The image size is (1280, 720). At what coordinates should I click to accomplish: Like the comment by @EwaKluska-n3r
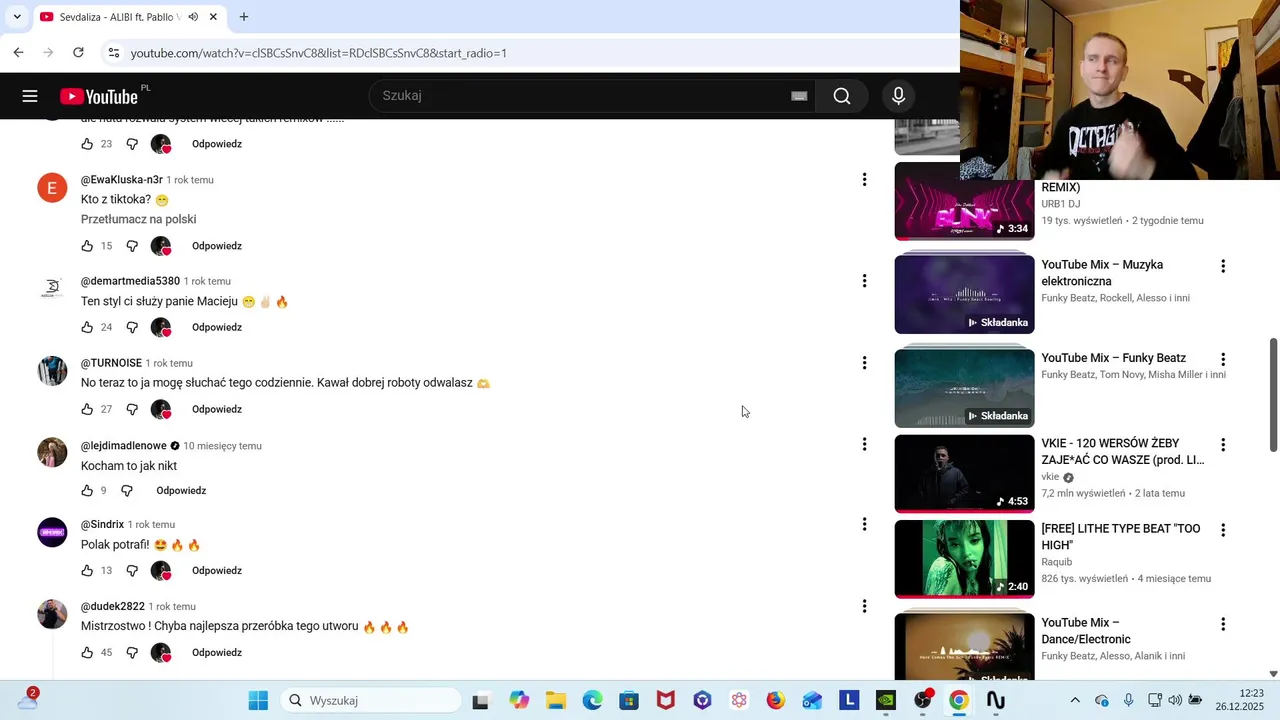pyautogui.click(x=87, y=246)
